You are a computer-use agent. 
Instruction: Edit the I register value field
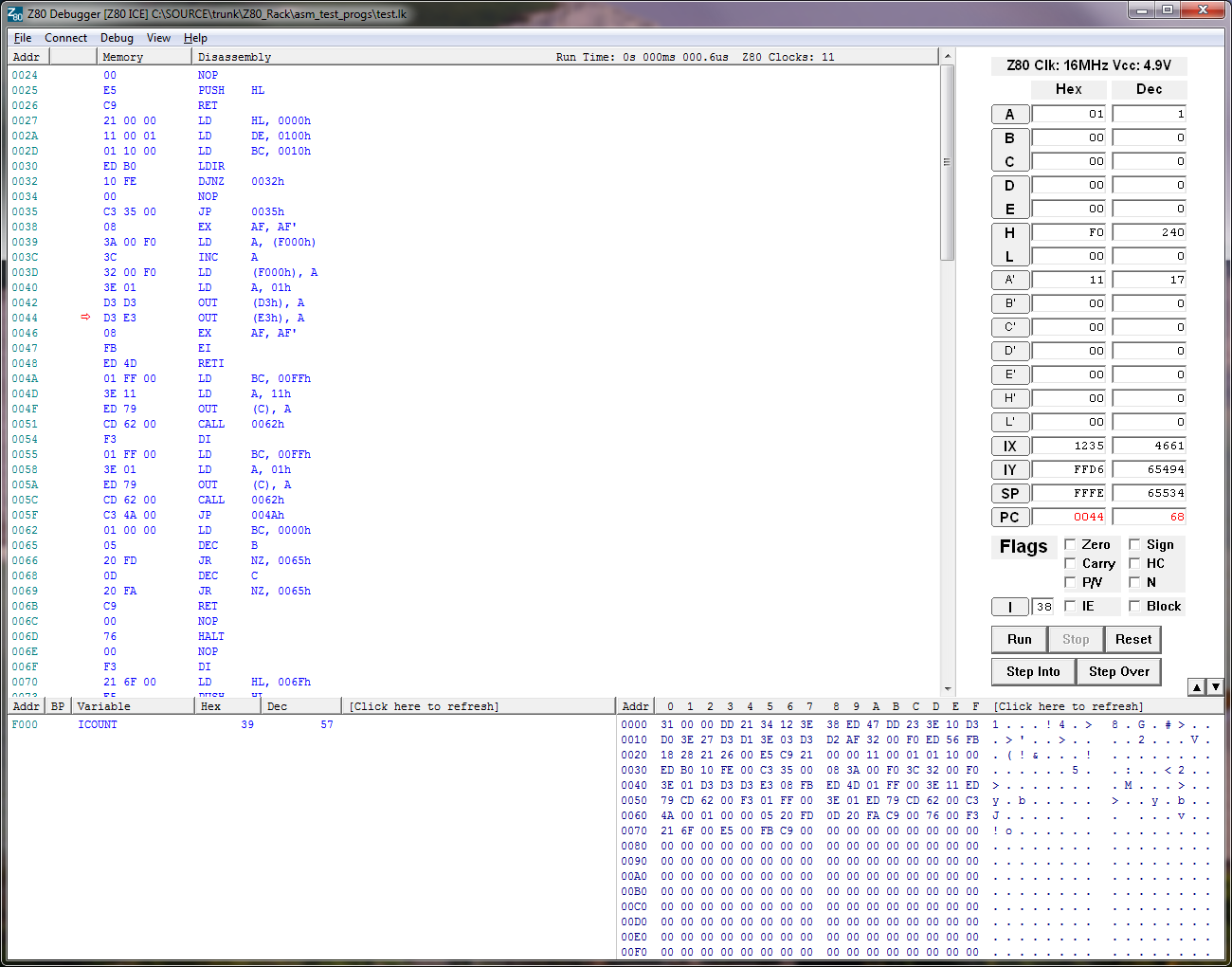pos(1042,607)
